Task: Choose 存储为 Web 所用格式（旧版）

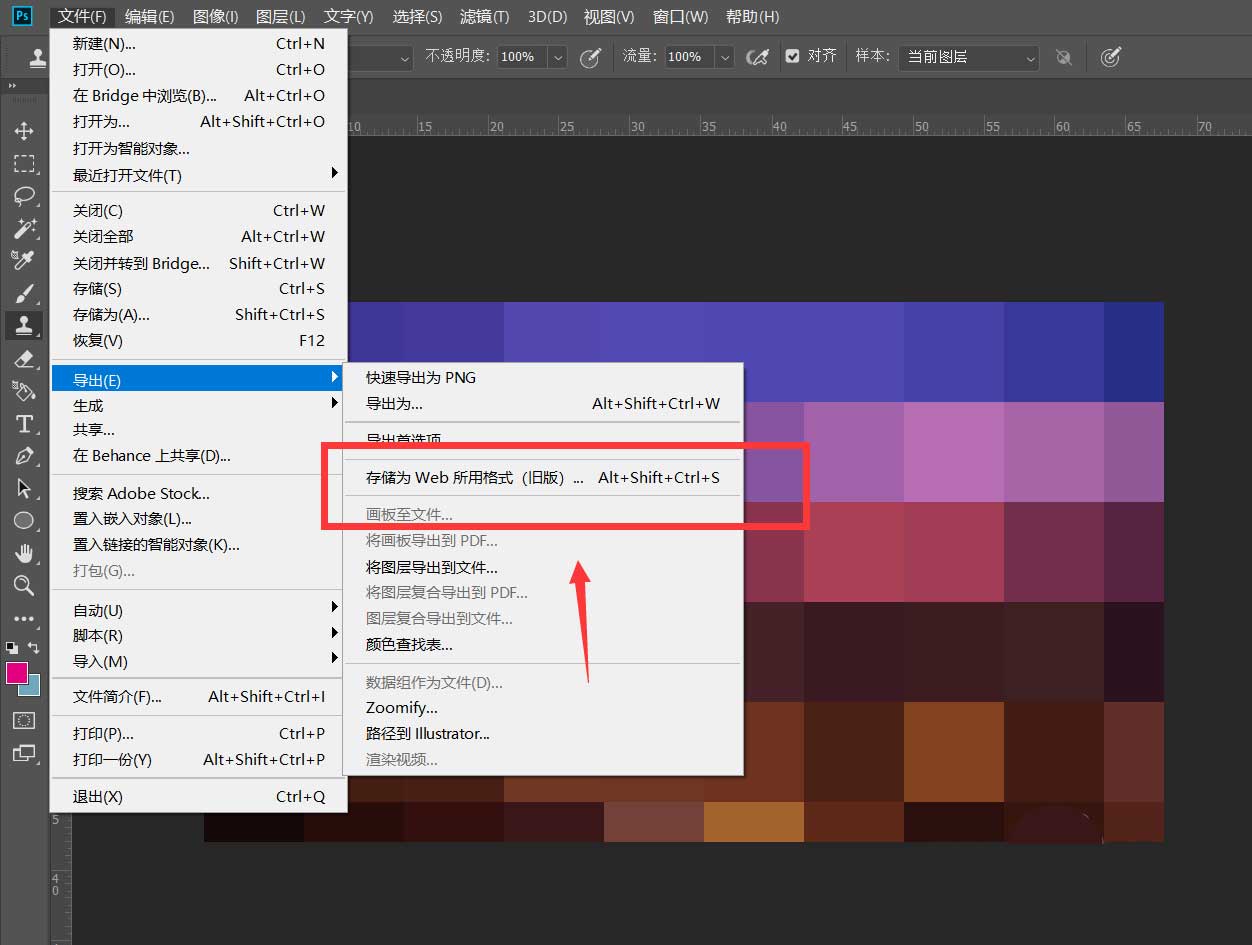Action: click(543, 477)
